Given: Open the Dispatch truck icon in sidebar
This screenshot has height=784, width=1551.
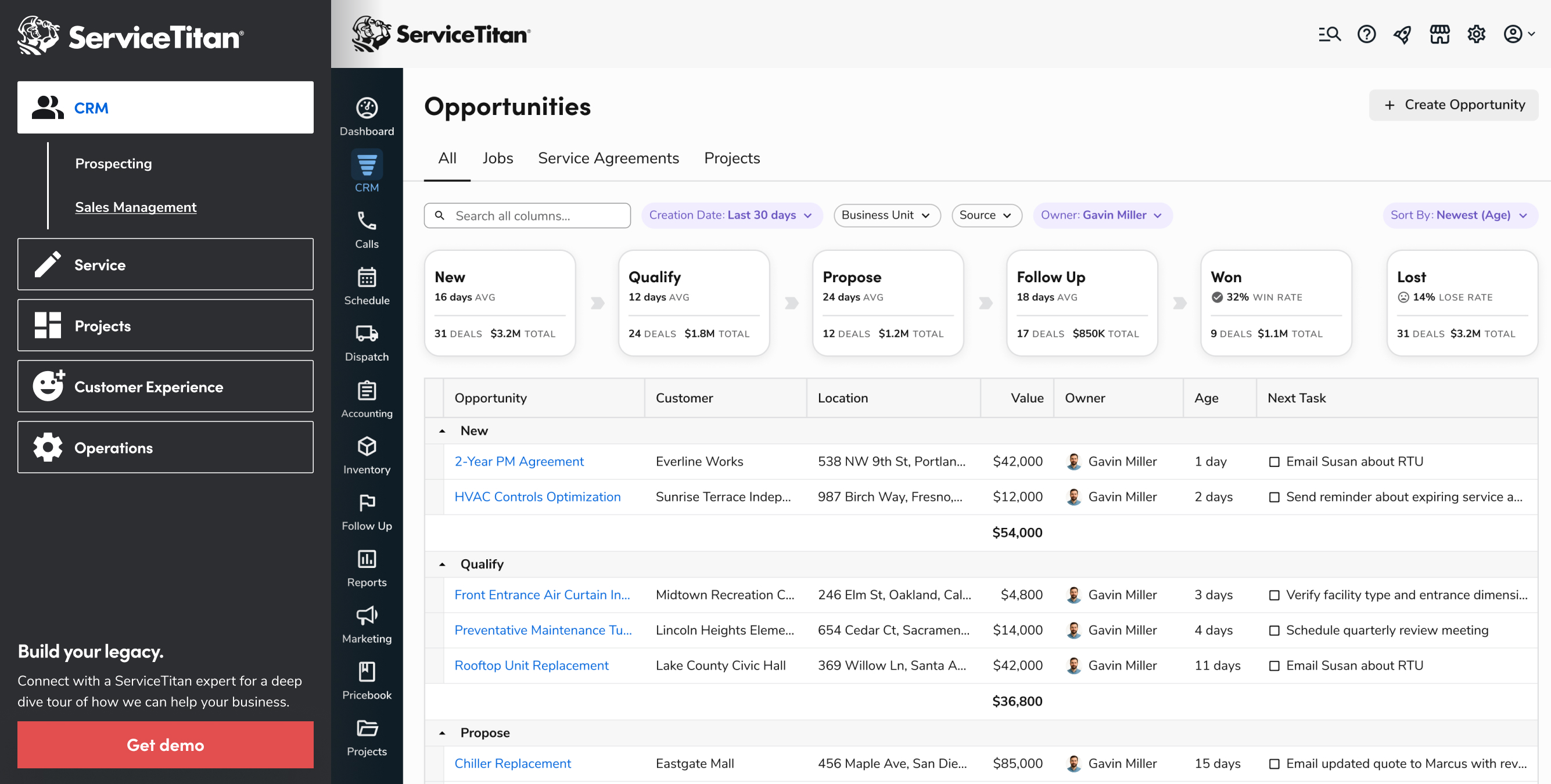Looking at the screenshot, I should (x=367, y=334).
